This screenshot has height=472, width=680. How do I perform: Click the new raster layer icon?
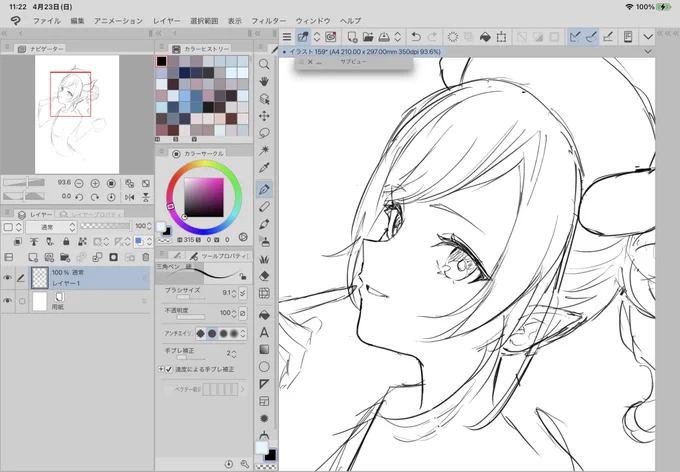click(33, 257)
